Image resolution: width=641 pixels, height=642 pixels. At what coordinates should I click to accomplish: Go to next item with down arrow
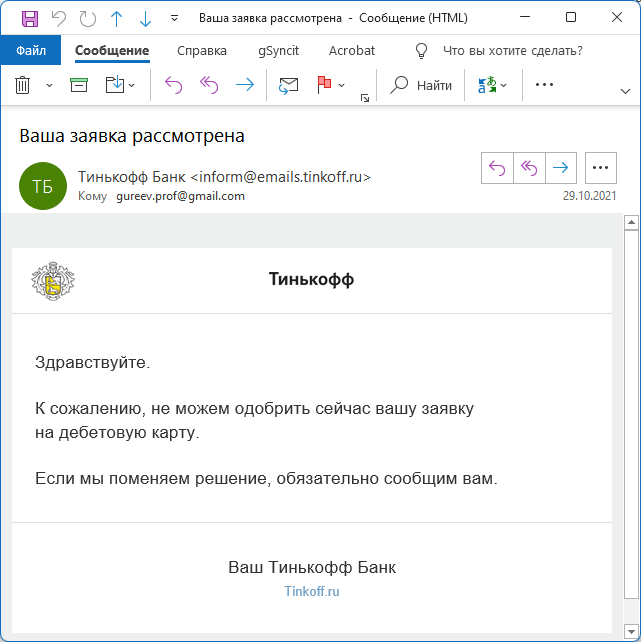(x=145, y=18)
